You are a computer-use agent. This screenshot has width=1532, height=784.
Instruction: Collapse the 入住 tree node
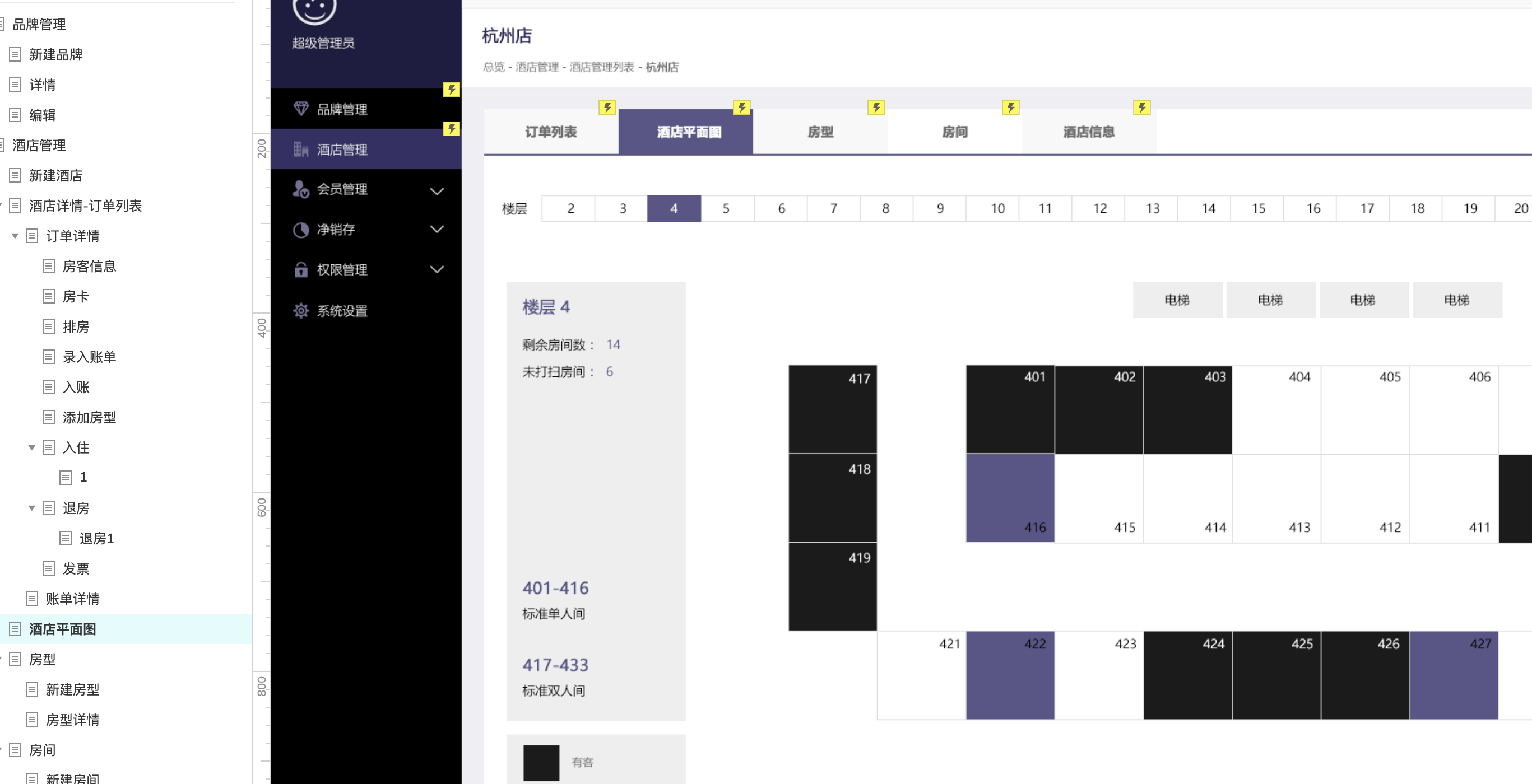click(31, 447)
